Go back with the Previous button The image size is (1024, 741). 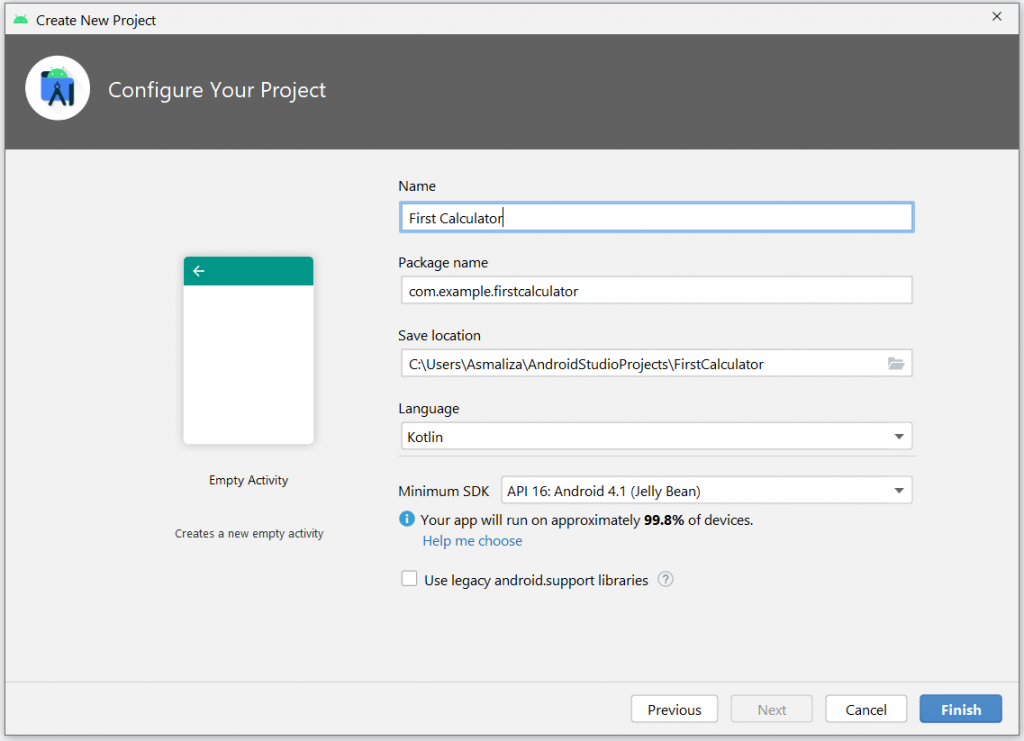pyautogui.click(x=674, y=709)
